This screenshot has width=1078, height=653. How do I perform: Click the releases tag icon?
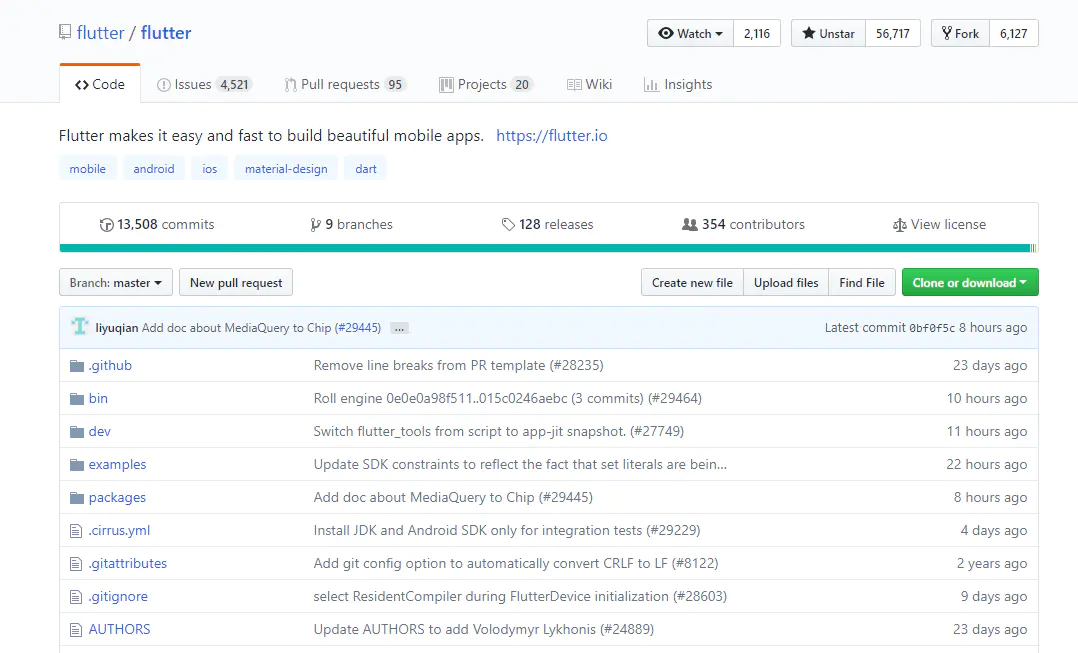click(x=508, y=225)
